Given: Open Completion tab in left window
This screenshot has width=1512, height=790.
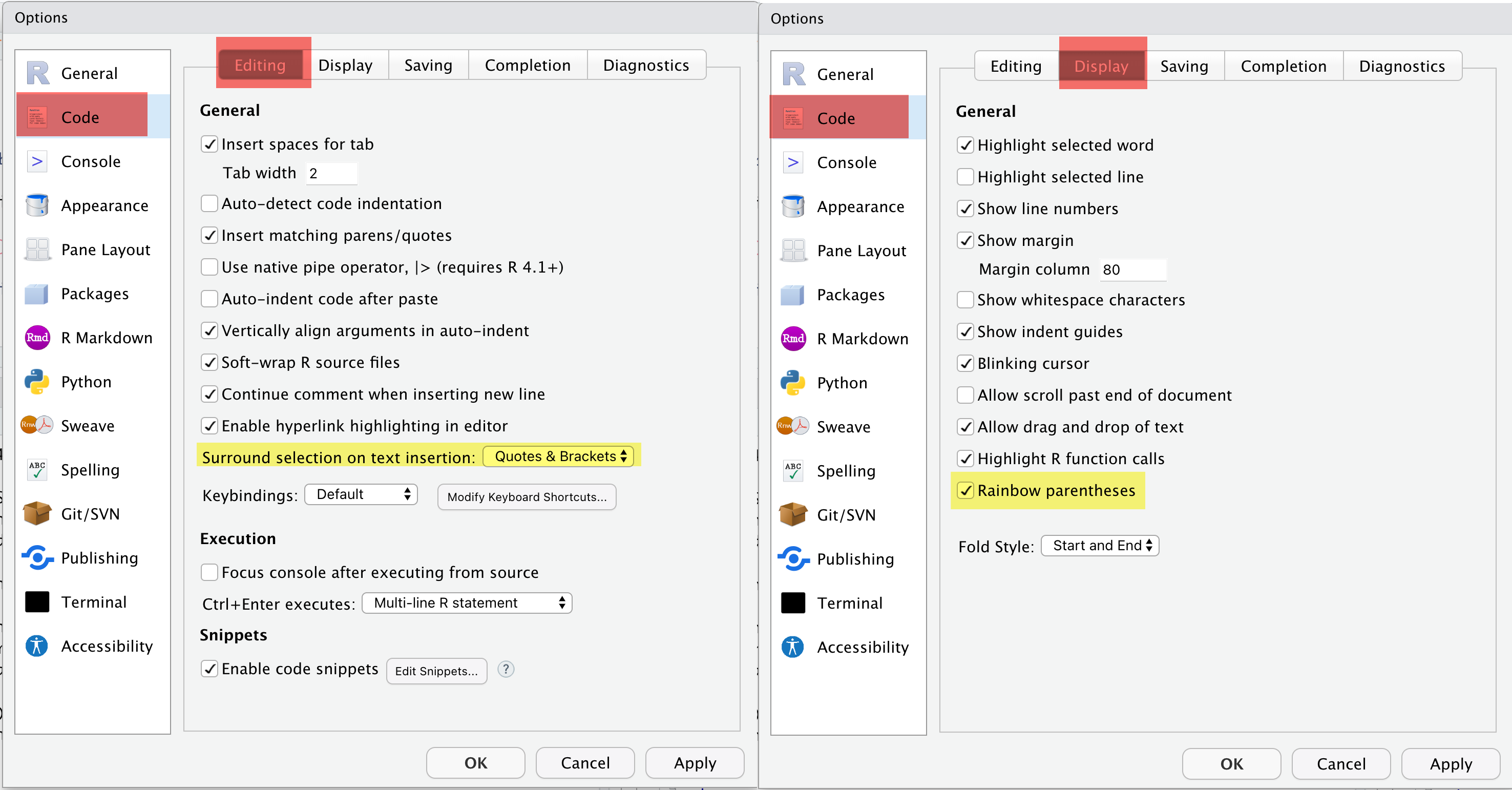Looking at the screenshot, I should (x=528, y=65).
